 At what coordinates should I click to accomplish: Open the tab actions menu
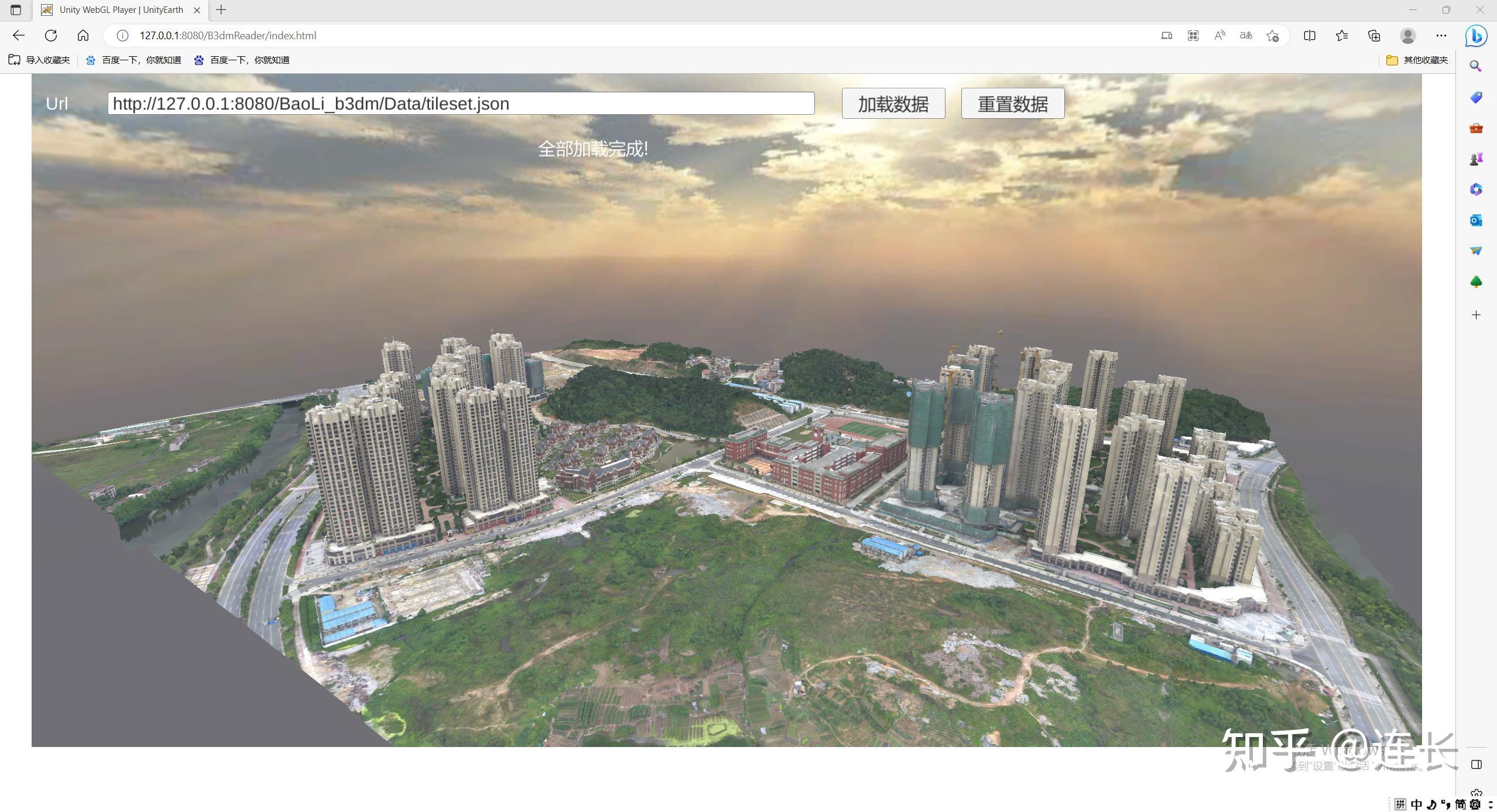click(x=15, y=9)
